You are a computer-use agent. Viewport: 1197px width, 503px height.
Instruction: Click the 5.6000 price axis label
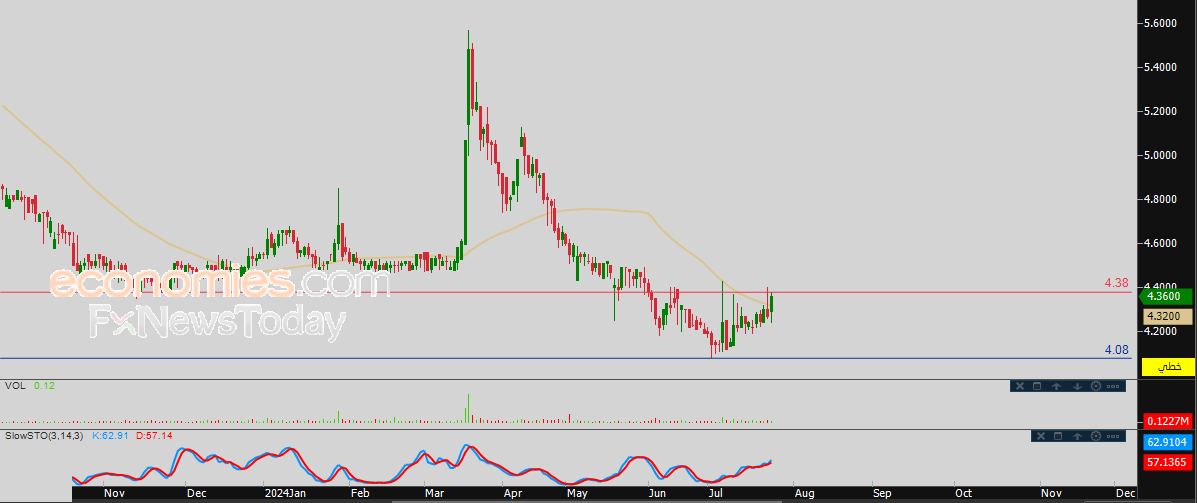pyautogui.click(x=1160, y=24)
